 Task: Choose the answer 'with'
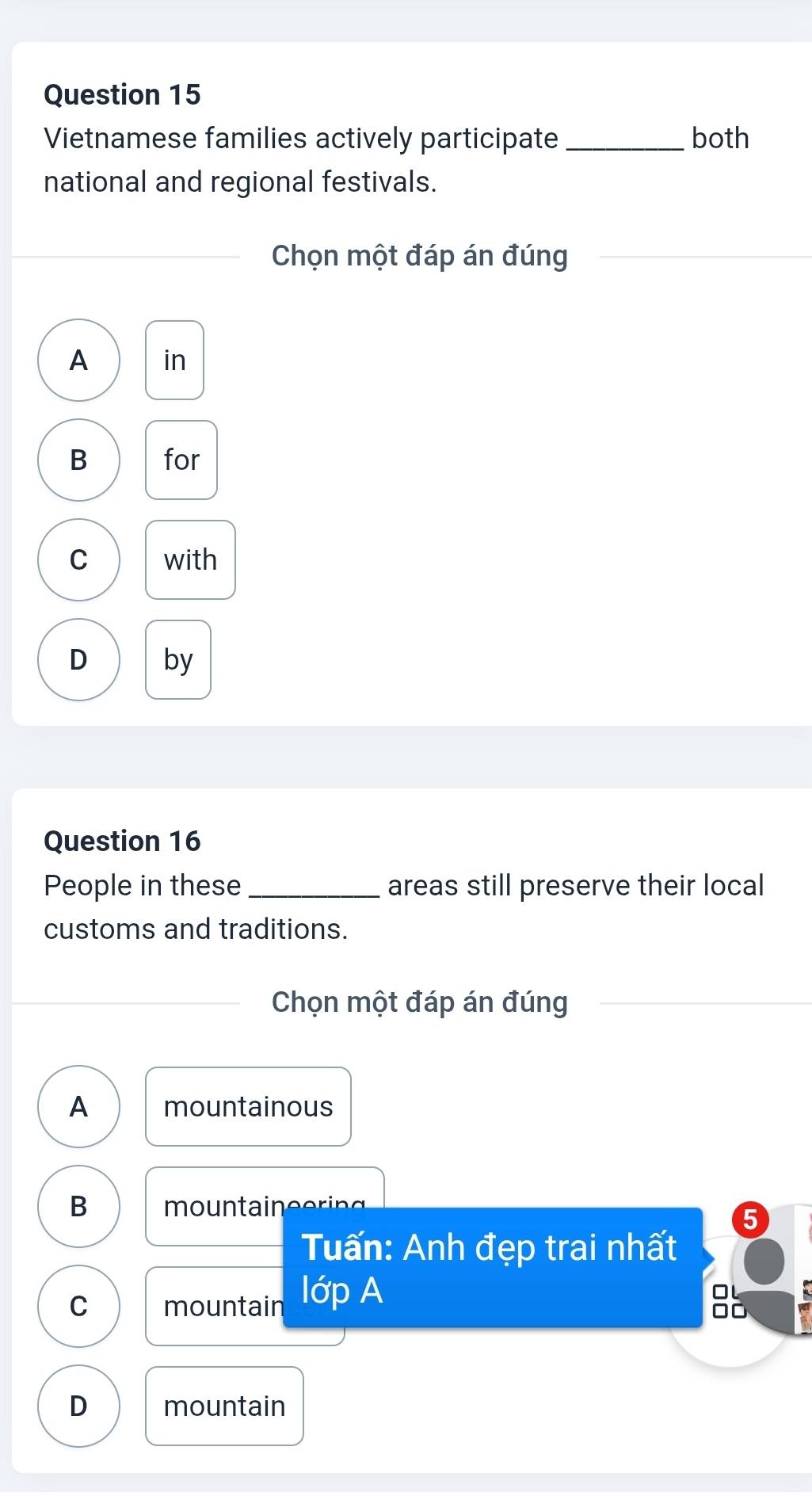tap(190, 559)
